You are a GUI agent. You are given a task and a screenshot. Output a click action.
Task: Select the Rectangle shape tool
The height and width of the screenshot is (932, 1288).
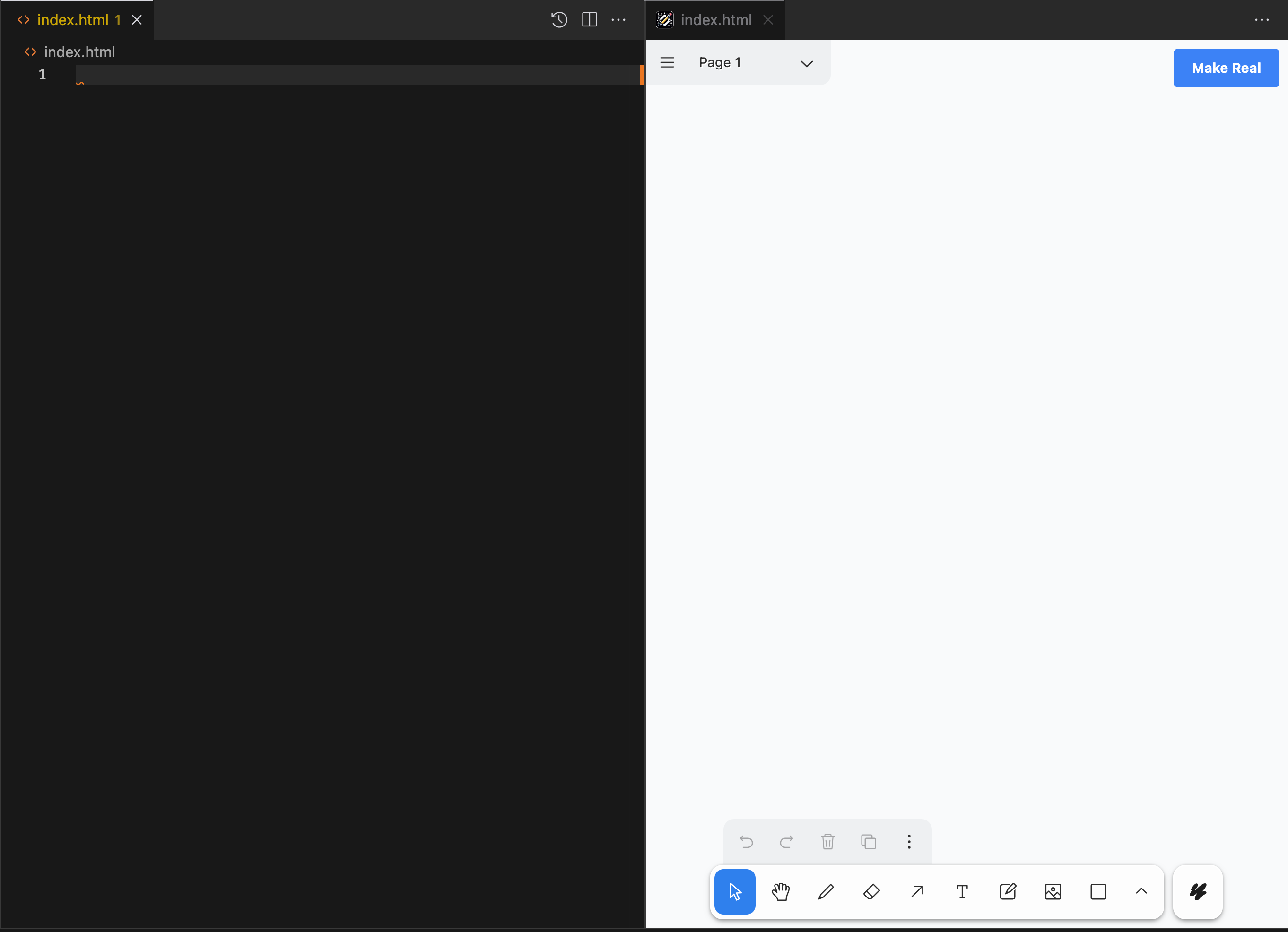pos(1098,892)
